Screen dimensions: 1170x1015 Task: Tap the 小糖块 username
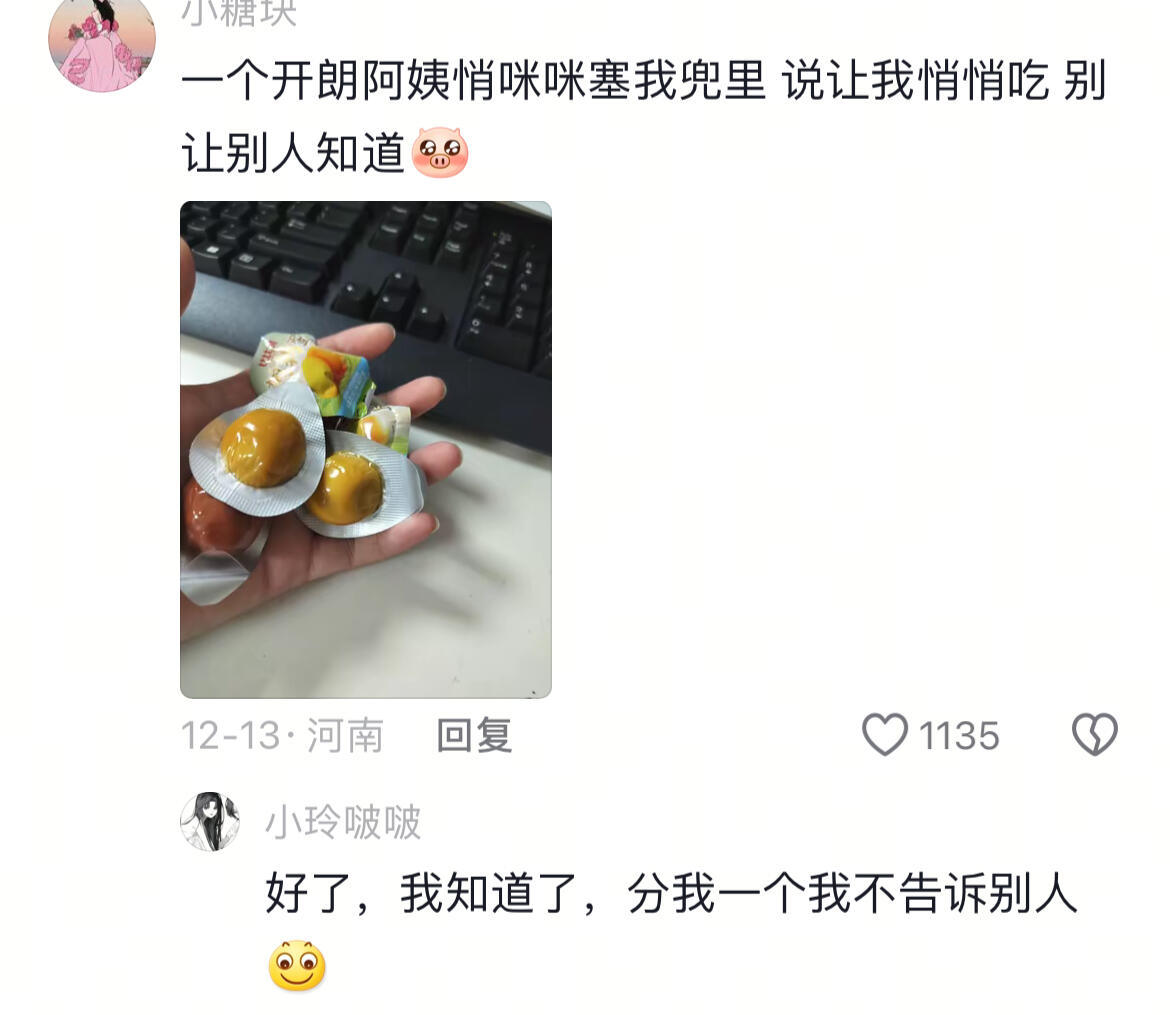239,13
